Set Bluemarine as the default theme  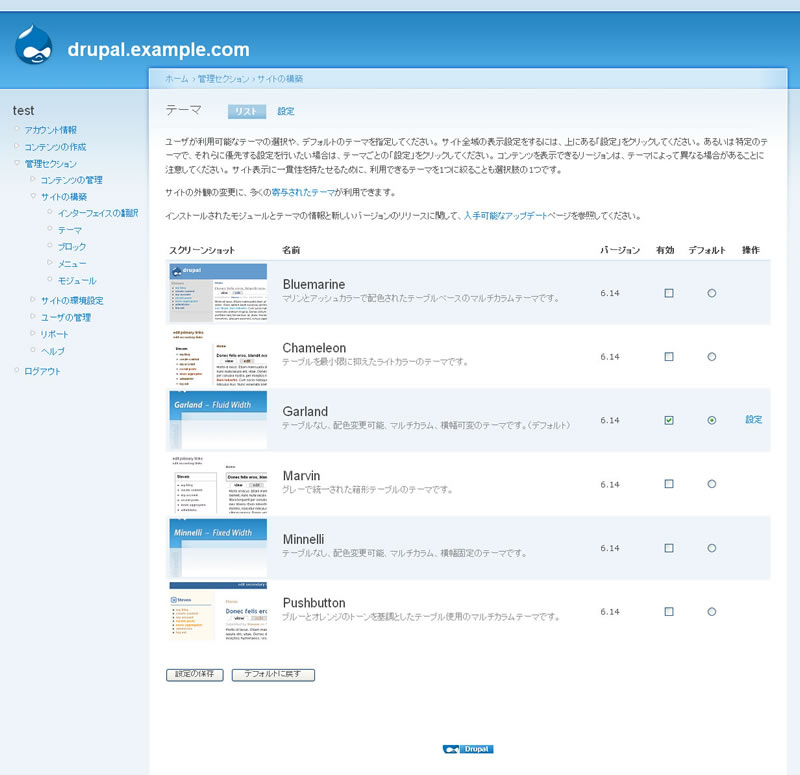712,293
